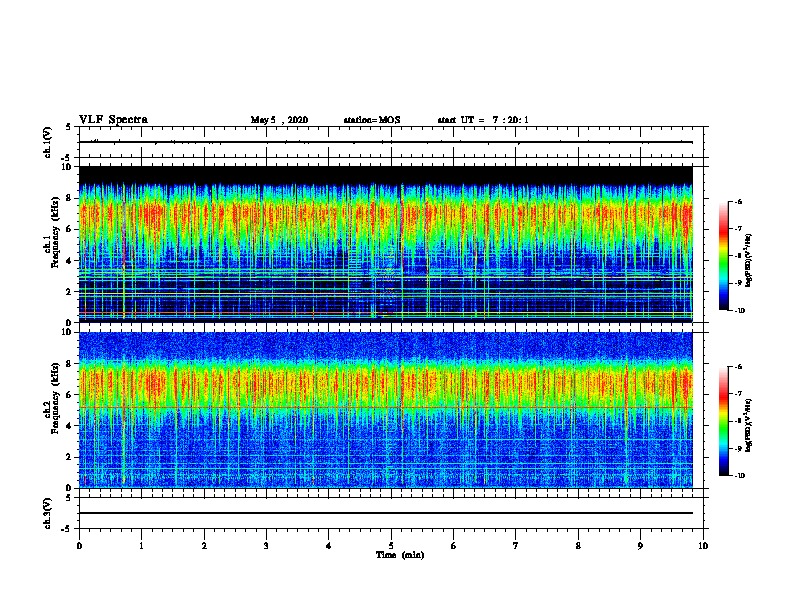Click the "-10" tick on ch.2 colorbar
The image size is (792, 612).
pyautogui.click(x=739, y=476)
